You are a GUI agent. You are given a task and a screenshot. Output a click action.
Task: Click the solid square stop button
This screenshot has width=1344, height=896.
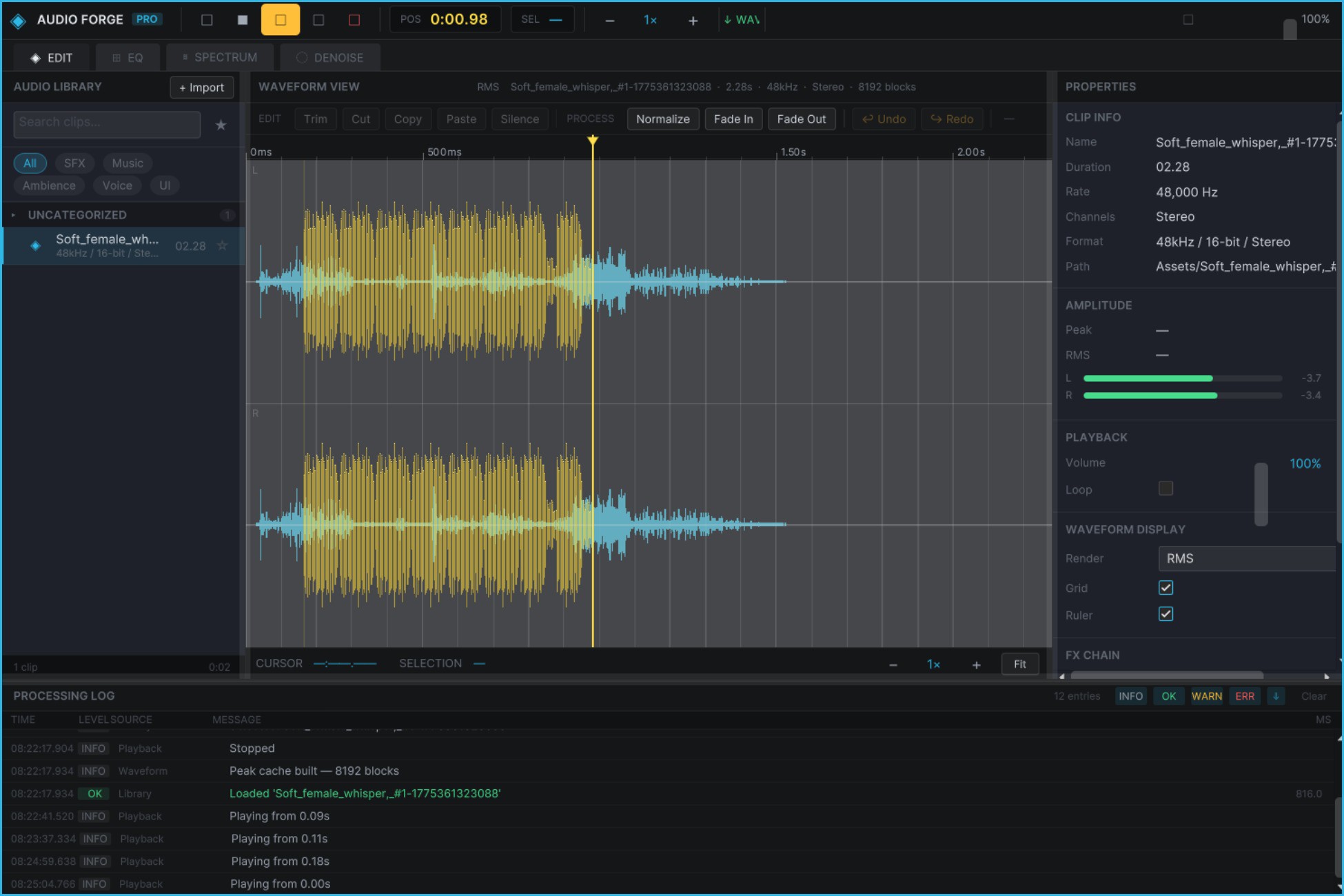(x=243, y=20)
